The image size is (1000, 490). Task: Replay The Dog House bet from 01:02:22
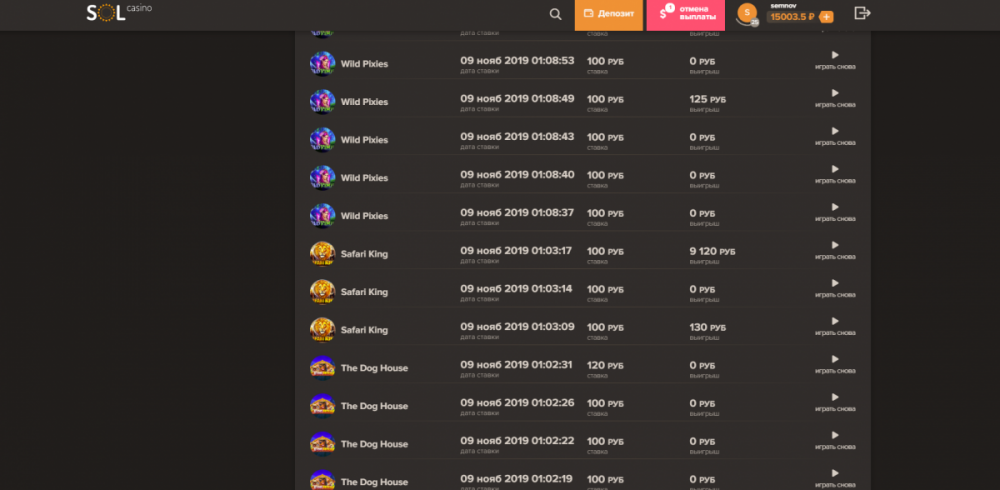click(x=835, y=440)
